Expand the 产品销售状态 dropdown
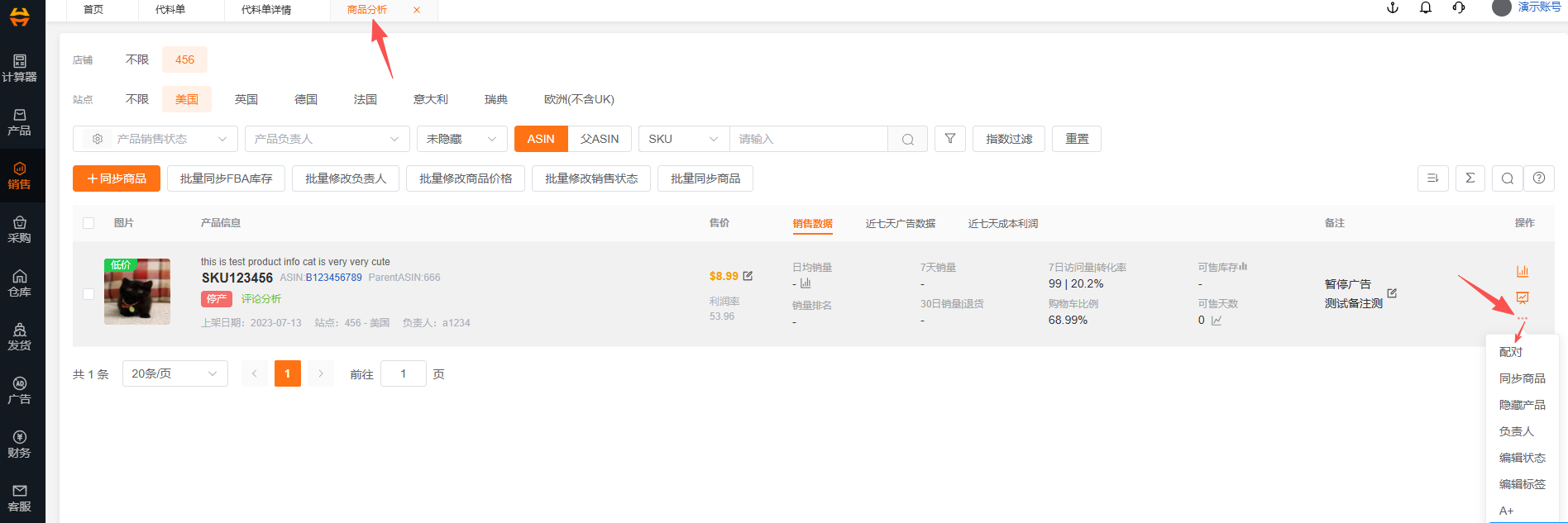The width and height of the screenshot is (1568, 523). tap(155, 139)
